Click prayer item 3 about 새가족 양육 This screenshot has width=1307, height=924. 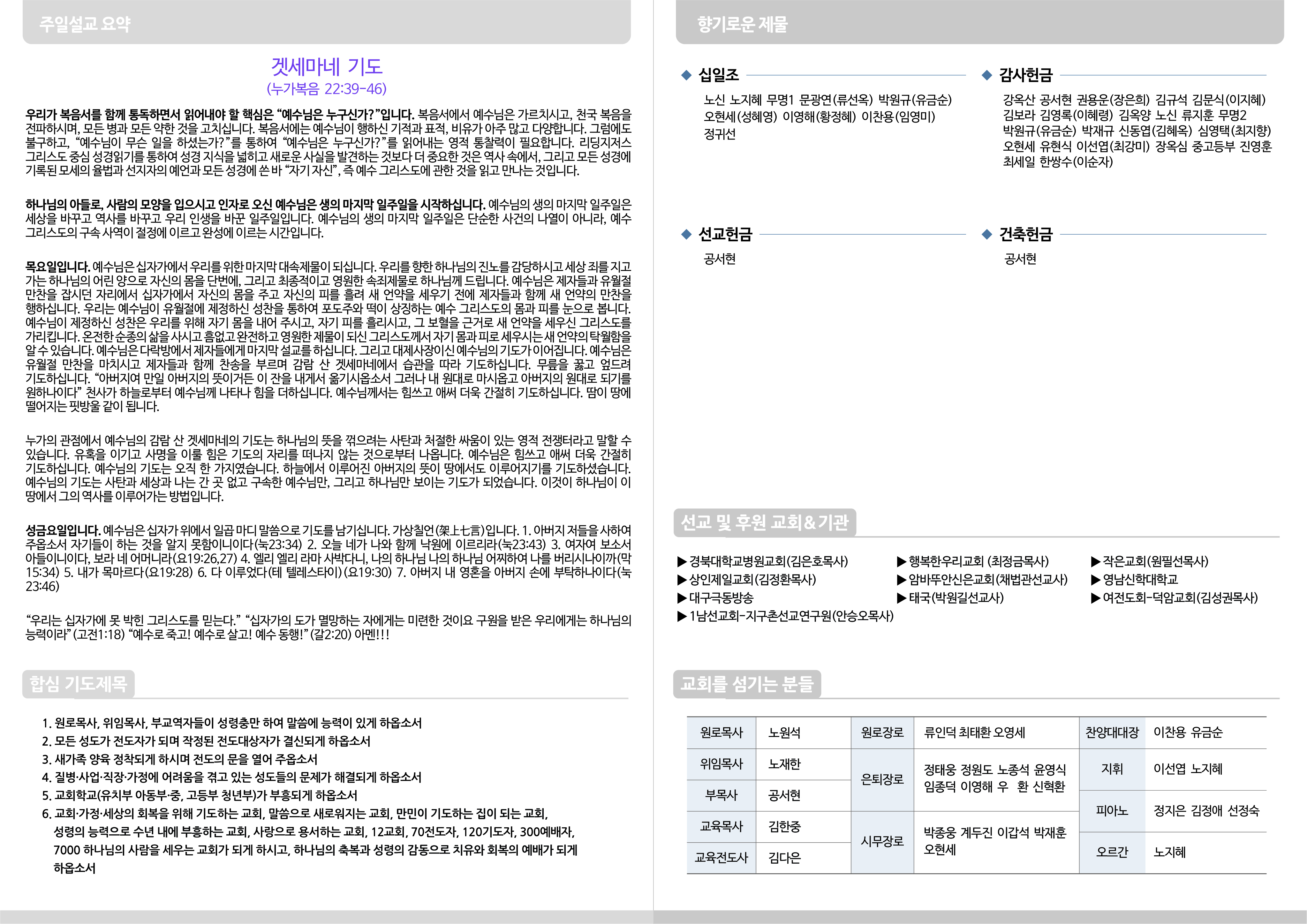tap(180, 760)
